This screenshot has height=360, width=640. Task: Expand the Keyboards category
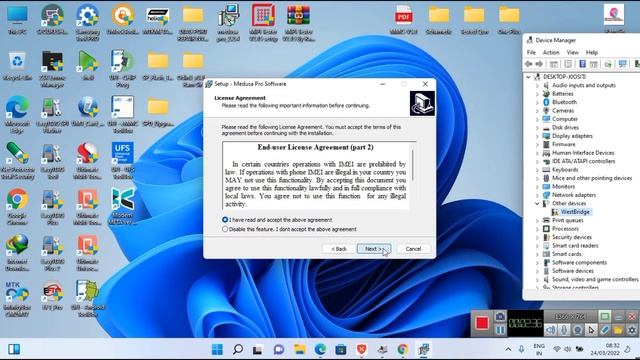point(537,170)
